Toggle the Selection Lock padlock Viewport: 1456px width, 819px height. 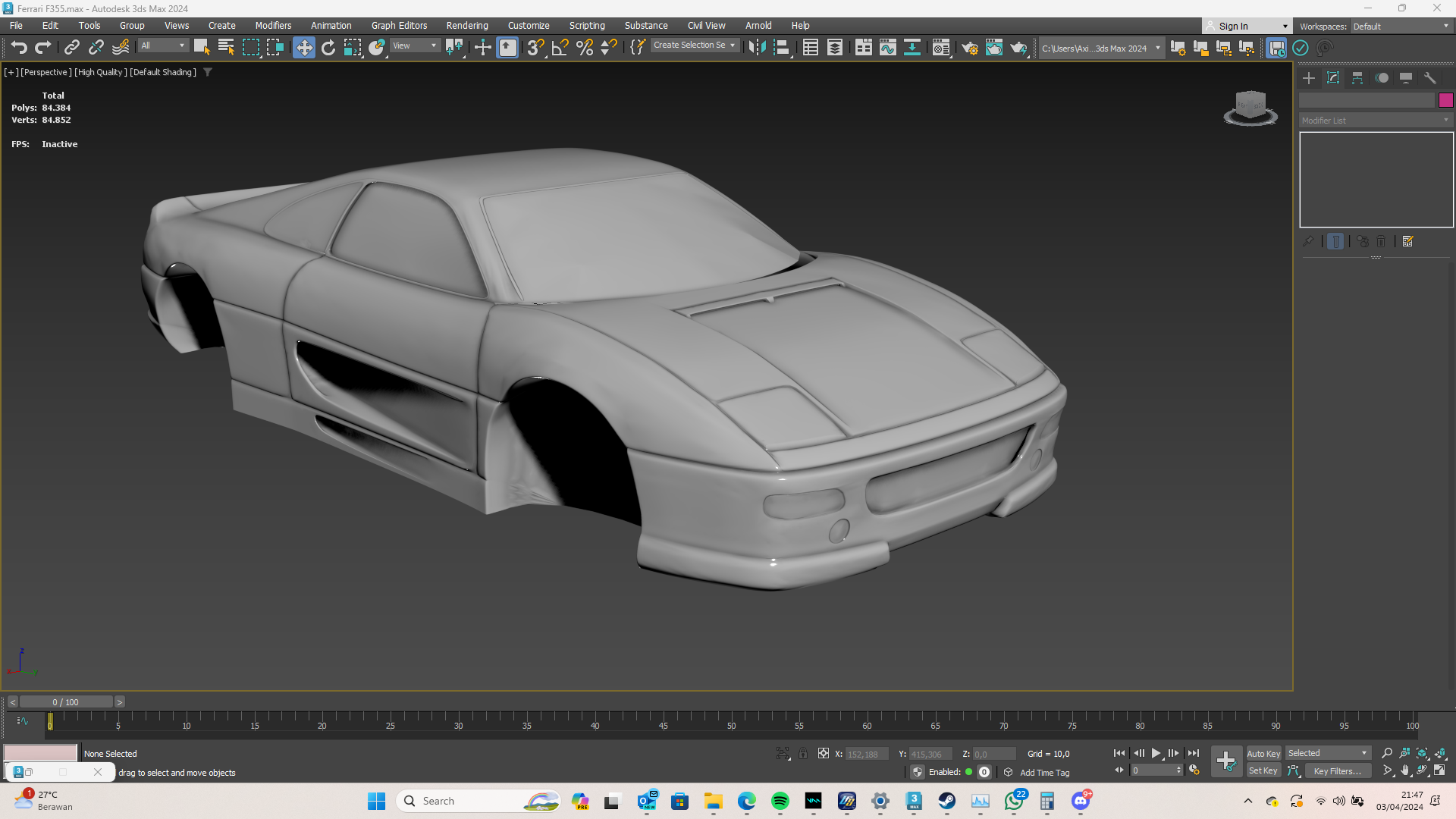point(802,754)
